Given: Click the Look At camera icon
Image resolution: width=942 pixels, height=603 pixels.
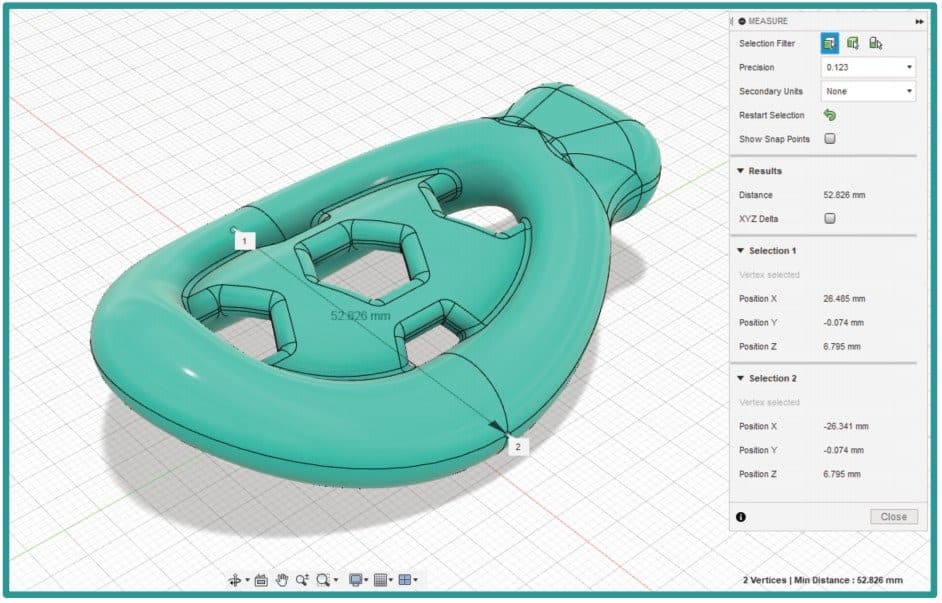Looking at the screenshot, I should 261,579.
